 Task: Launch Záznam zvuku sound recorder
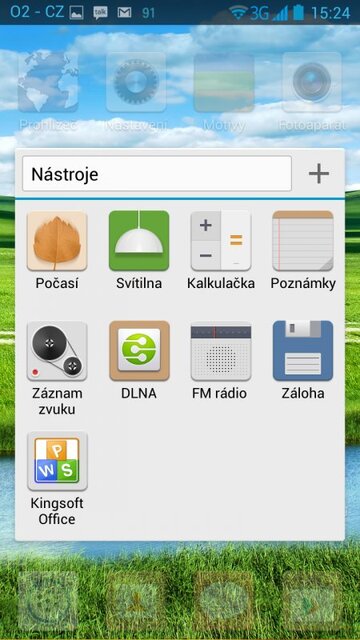[57, 351]
